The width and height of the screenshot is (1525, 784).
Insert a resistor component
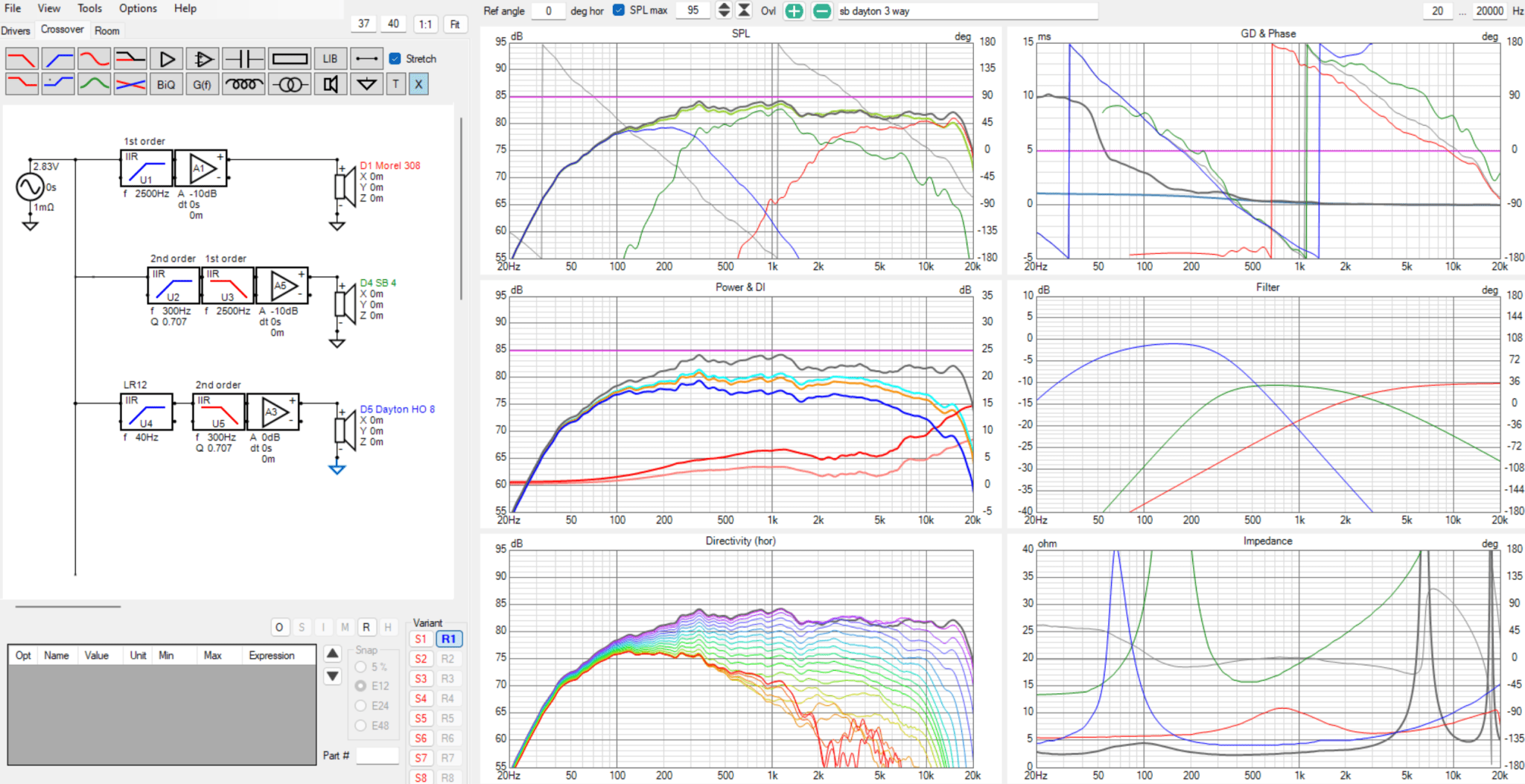click(290, 58)
